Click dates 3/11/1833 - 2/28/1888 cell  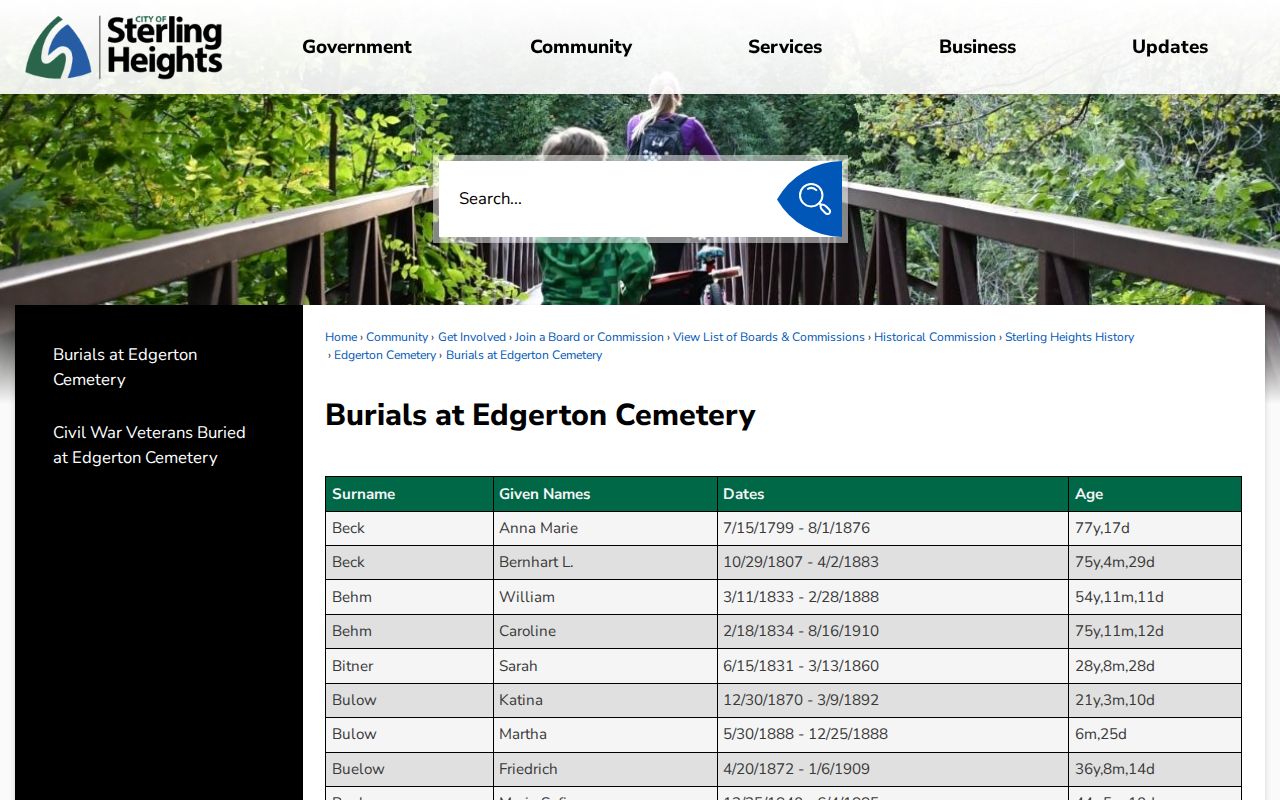click(x=893, y=597)
